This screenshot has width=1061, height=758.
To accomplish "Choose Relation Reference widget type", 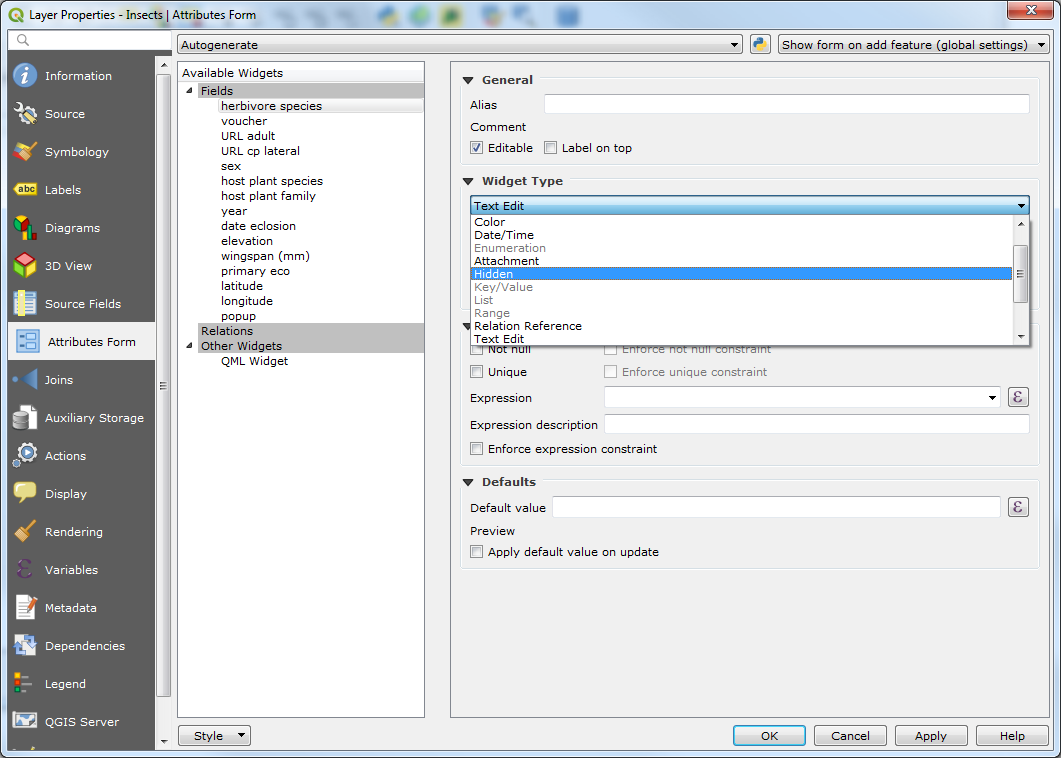I will click(741, 326).
